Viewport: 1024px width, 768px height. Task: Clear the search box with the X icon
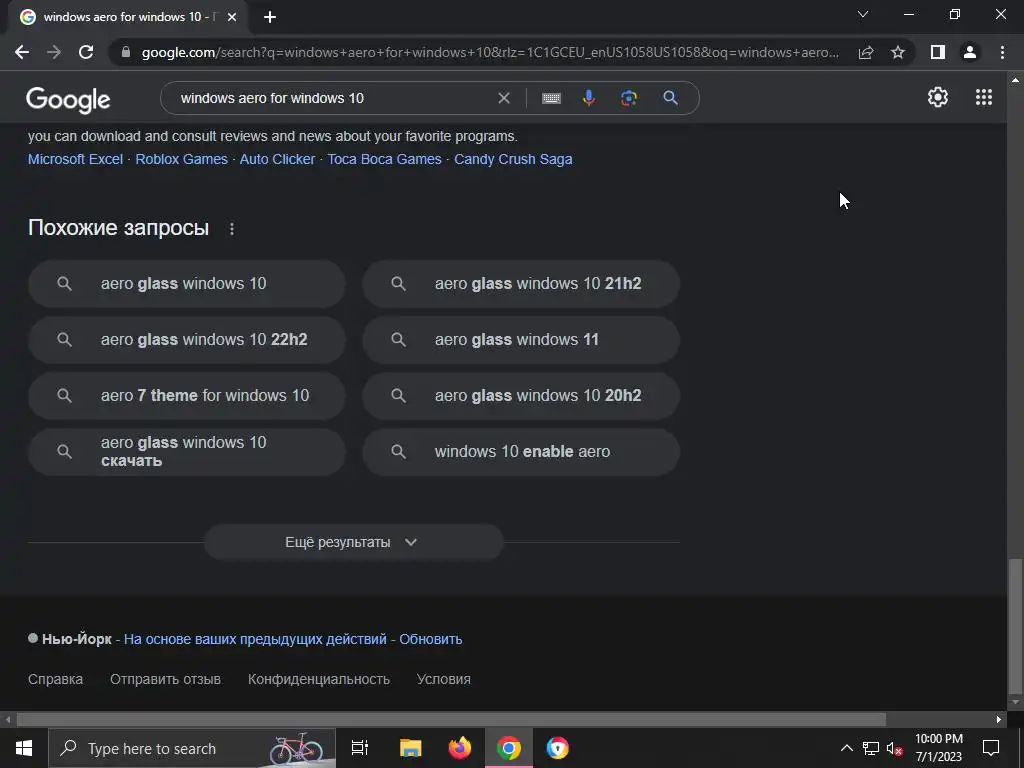click(504, 98)
